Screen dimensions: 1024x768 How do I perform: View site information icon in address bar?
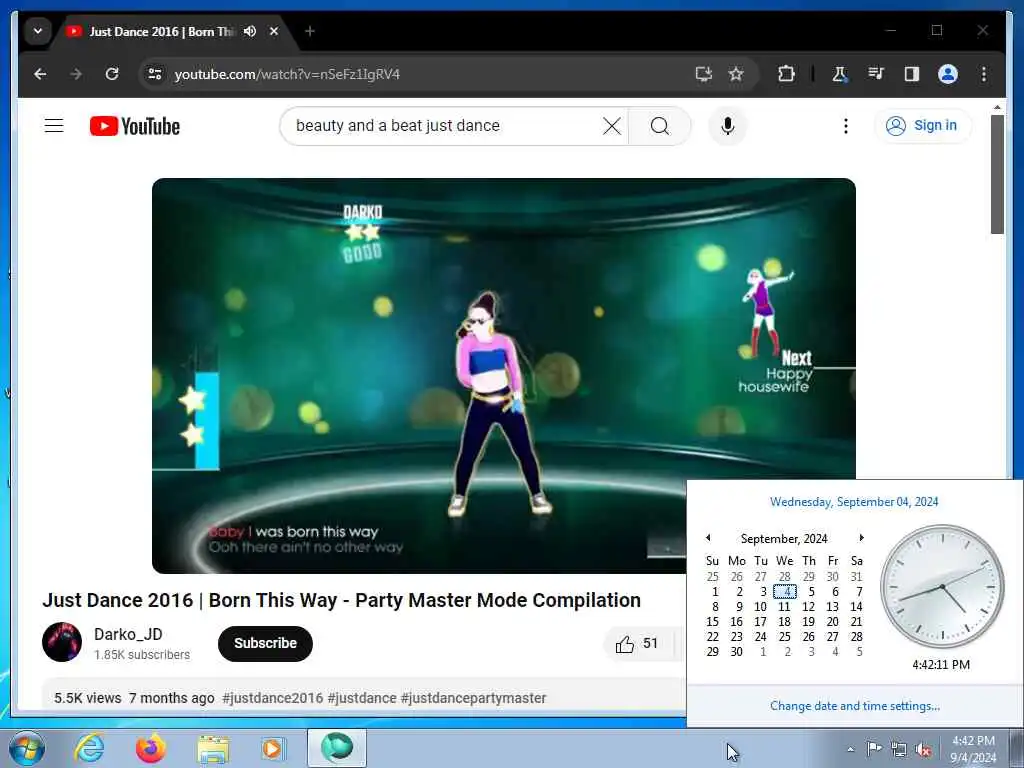click(155, 74)
